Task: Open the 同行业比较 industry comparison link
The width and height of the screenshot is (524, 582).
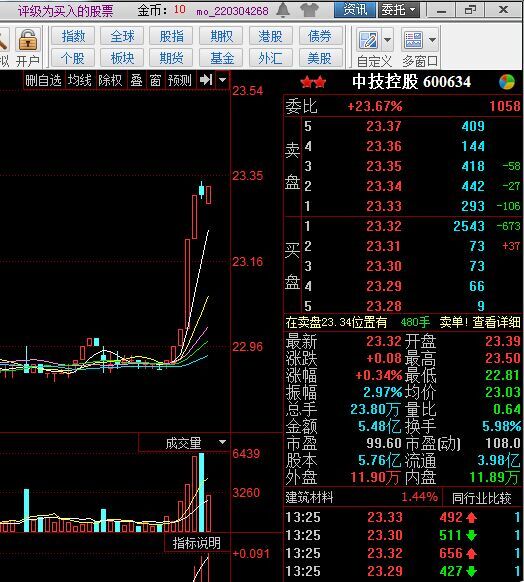Action: (x=482, y=498)
